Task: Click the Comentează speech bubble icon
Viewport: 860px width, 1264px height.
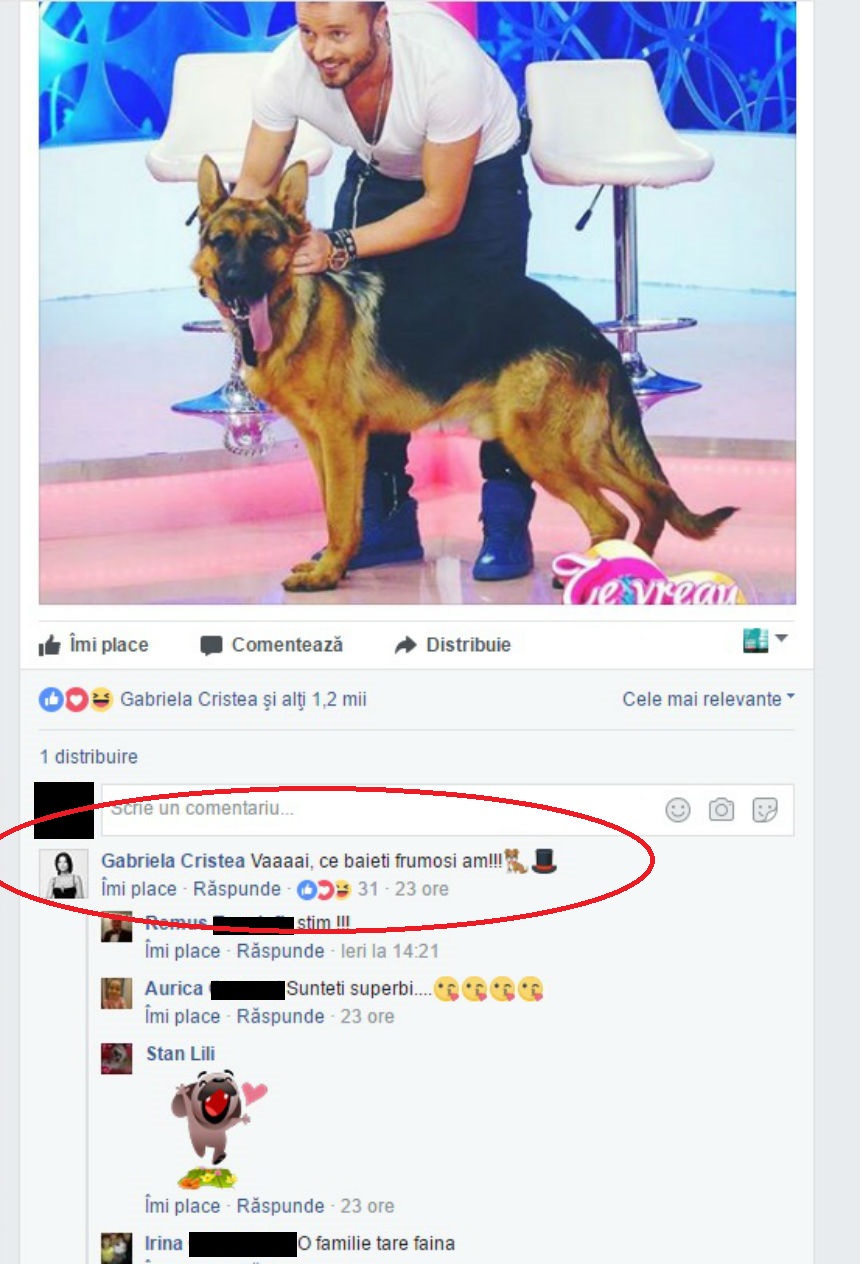Action: click(211, 645)
